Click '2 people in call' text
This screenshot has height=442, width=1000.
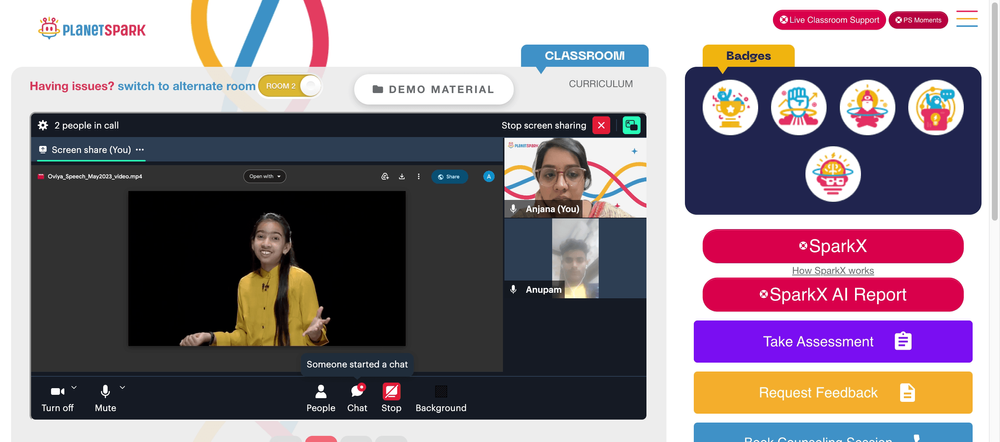tap(87, 126)
